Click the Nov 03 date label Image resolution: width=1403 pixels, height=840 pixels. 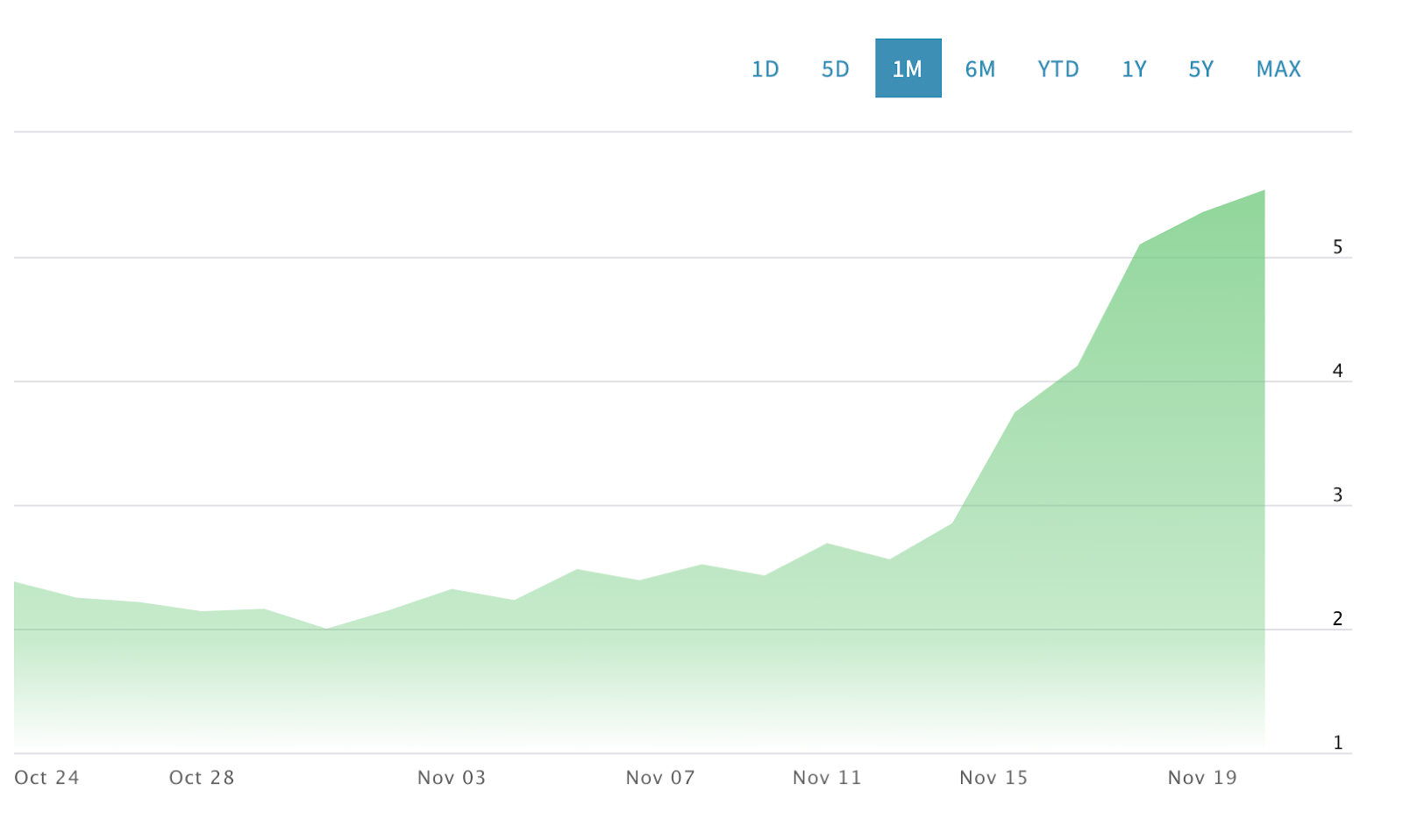click(452, 778)
